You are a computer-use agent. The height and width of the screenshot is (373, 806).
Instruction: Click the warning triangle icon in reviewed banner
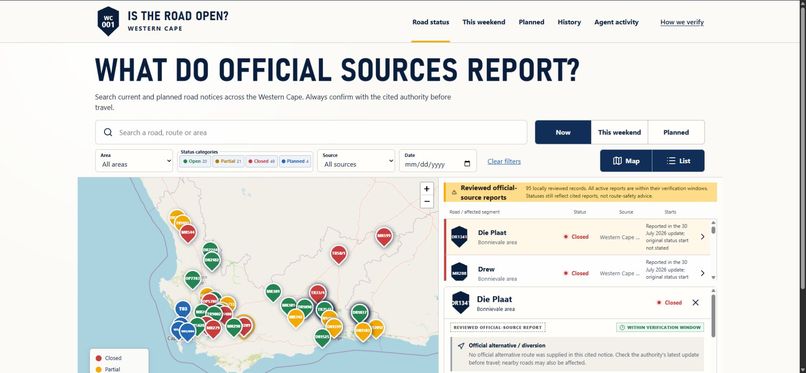click(454, 193)
